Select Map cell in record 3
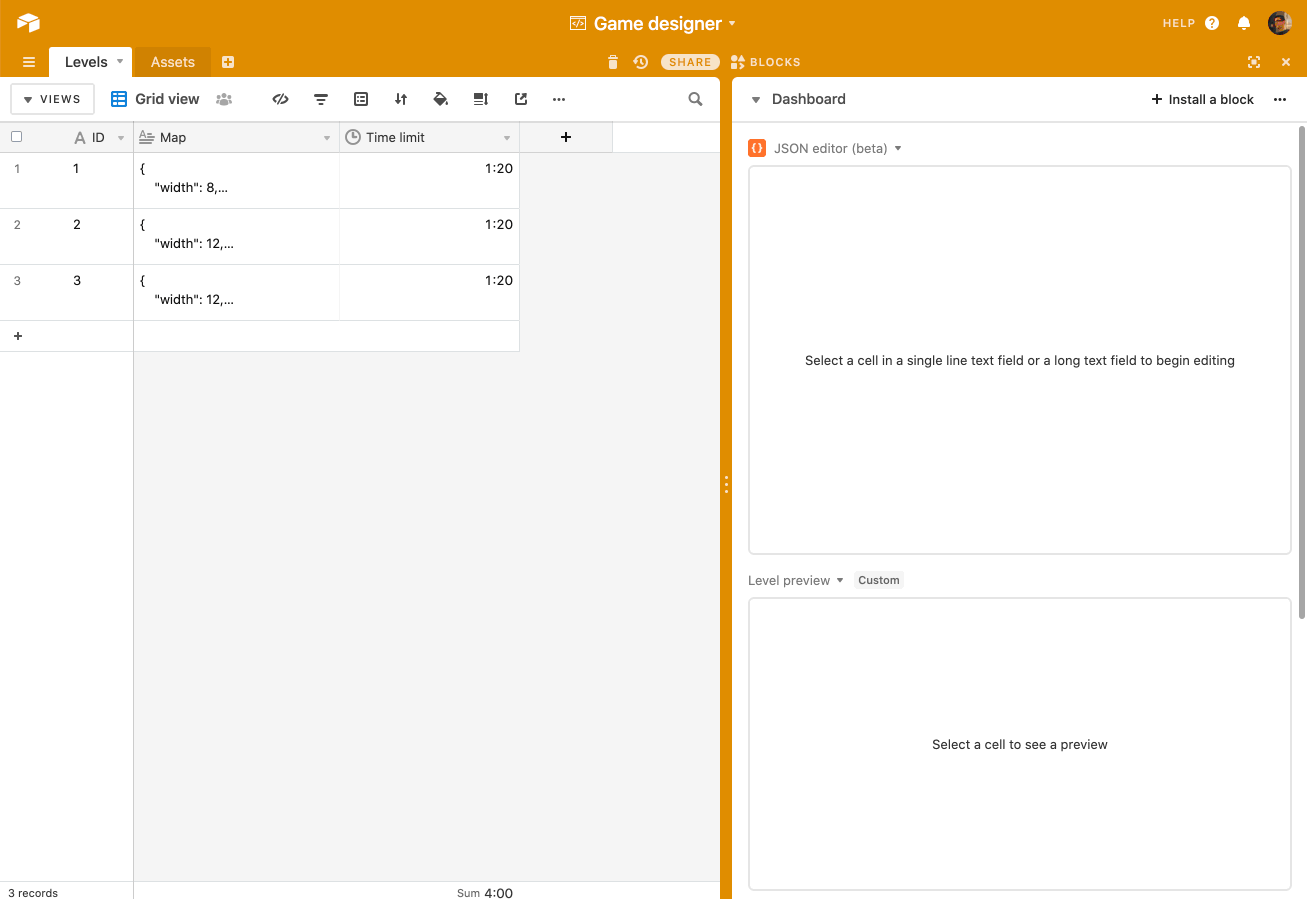The image size is (1307, 899). pos(237,292)
